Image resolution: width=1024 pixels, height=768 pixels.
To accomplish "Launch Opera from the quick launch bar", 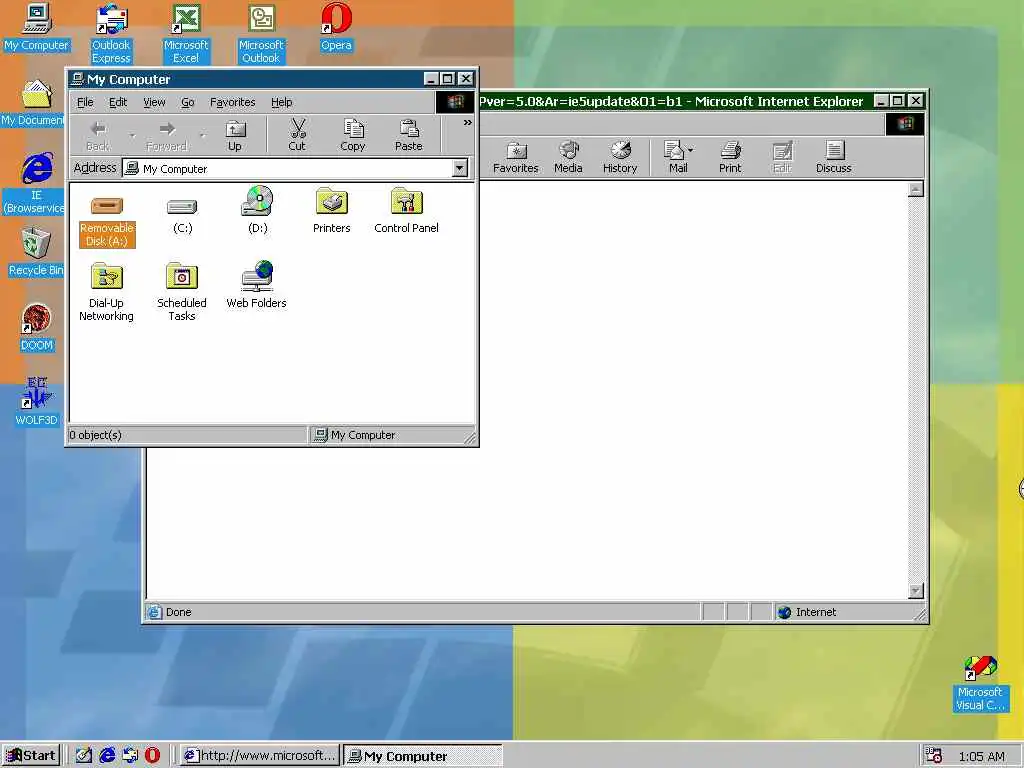I will pyautogui.click(x=152, y=756).
